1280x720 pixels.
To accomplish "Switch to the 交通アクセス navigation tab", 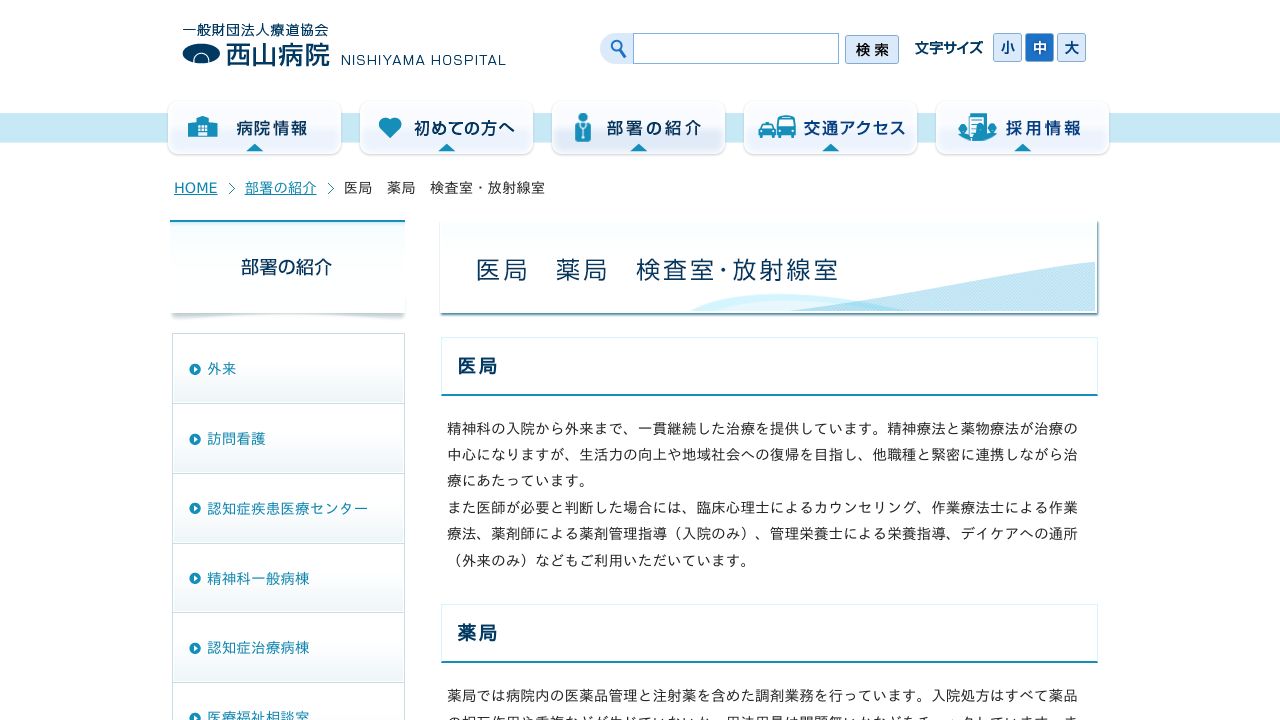I will 830,127.
